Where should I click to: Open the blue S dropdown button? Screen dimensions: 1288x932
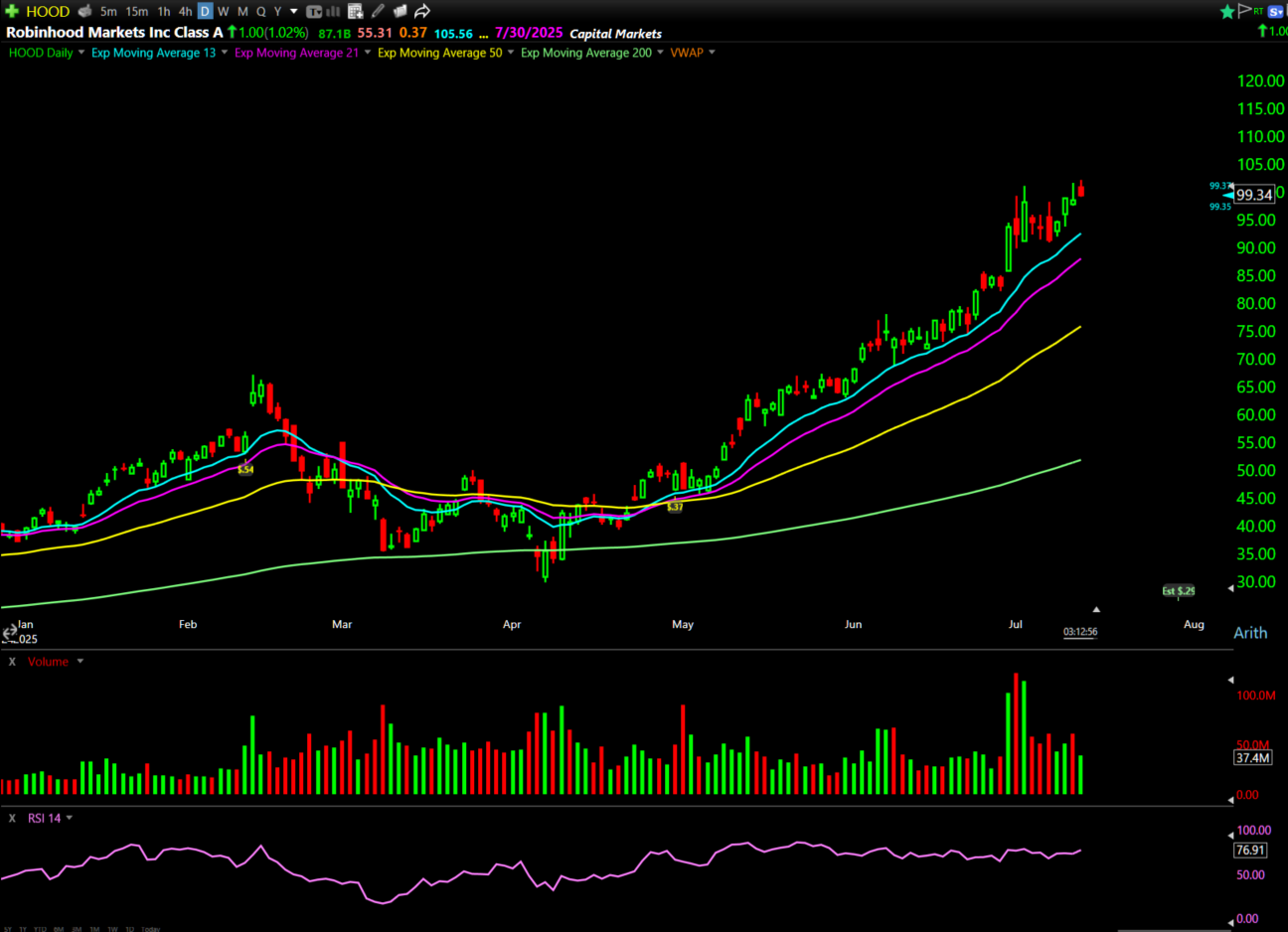click(x=1277, y=11)
